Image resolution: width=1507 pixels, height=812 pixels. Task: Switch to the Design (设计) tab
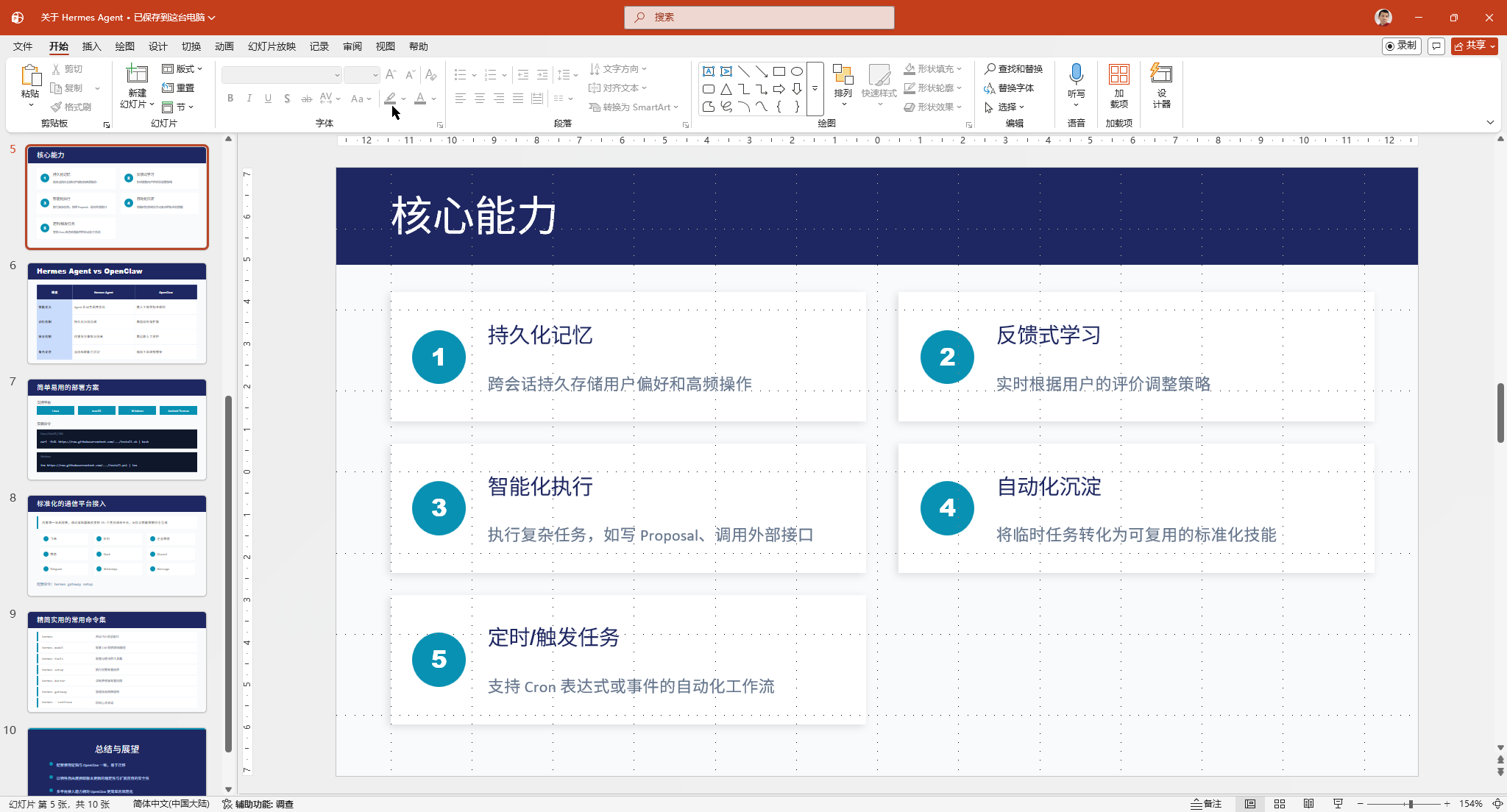click(x=158, y=46)
